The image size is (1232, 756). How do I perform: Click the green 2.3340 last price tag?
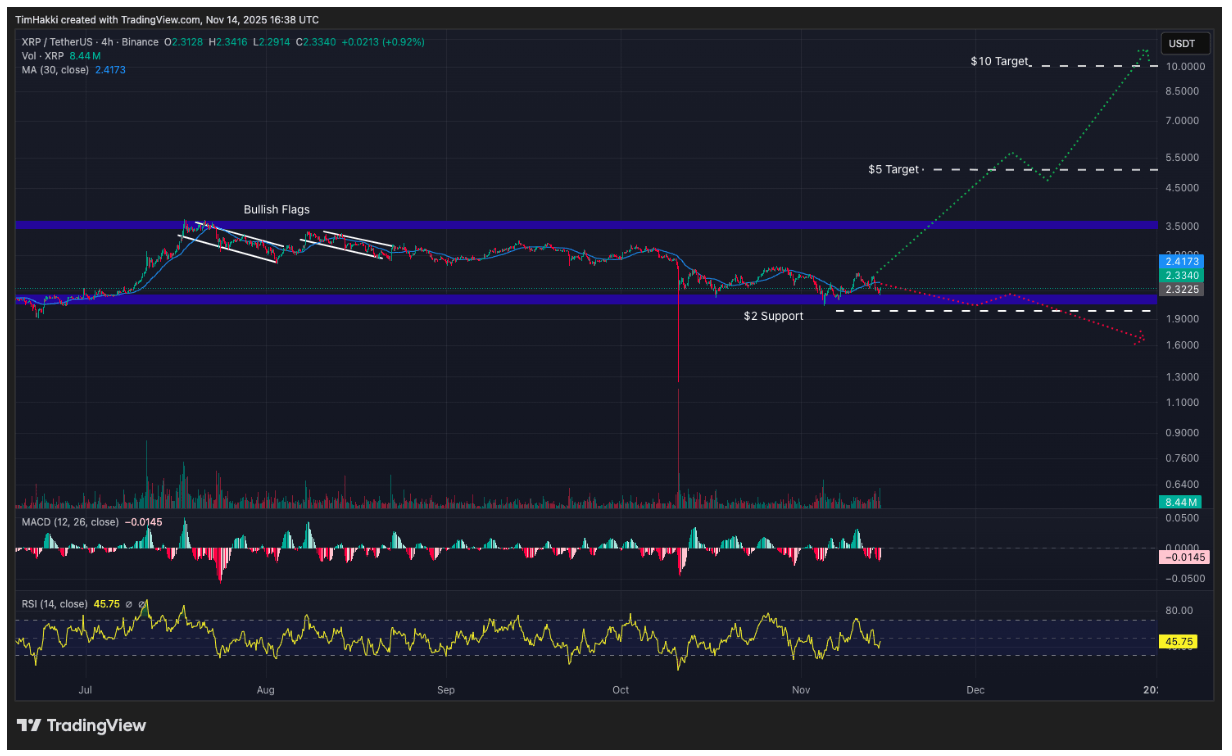click(x=1180, y=275)
